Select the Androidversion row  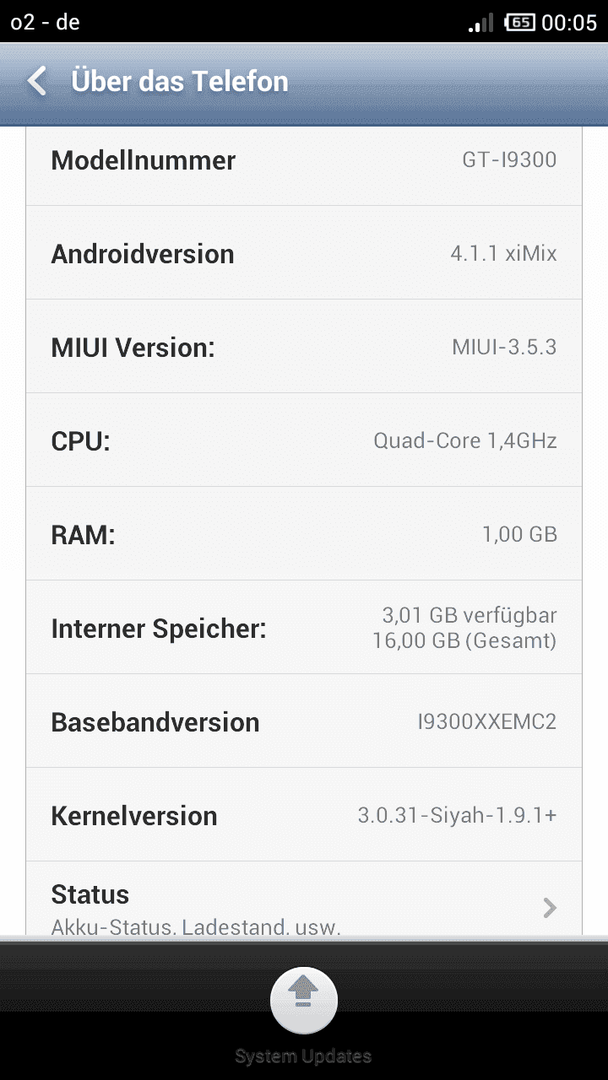pos(304,253)
